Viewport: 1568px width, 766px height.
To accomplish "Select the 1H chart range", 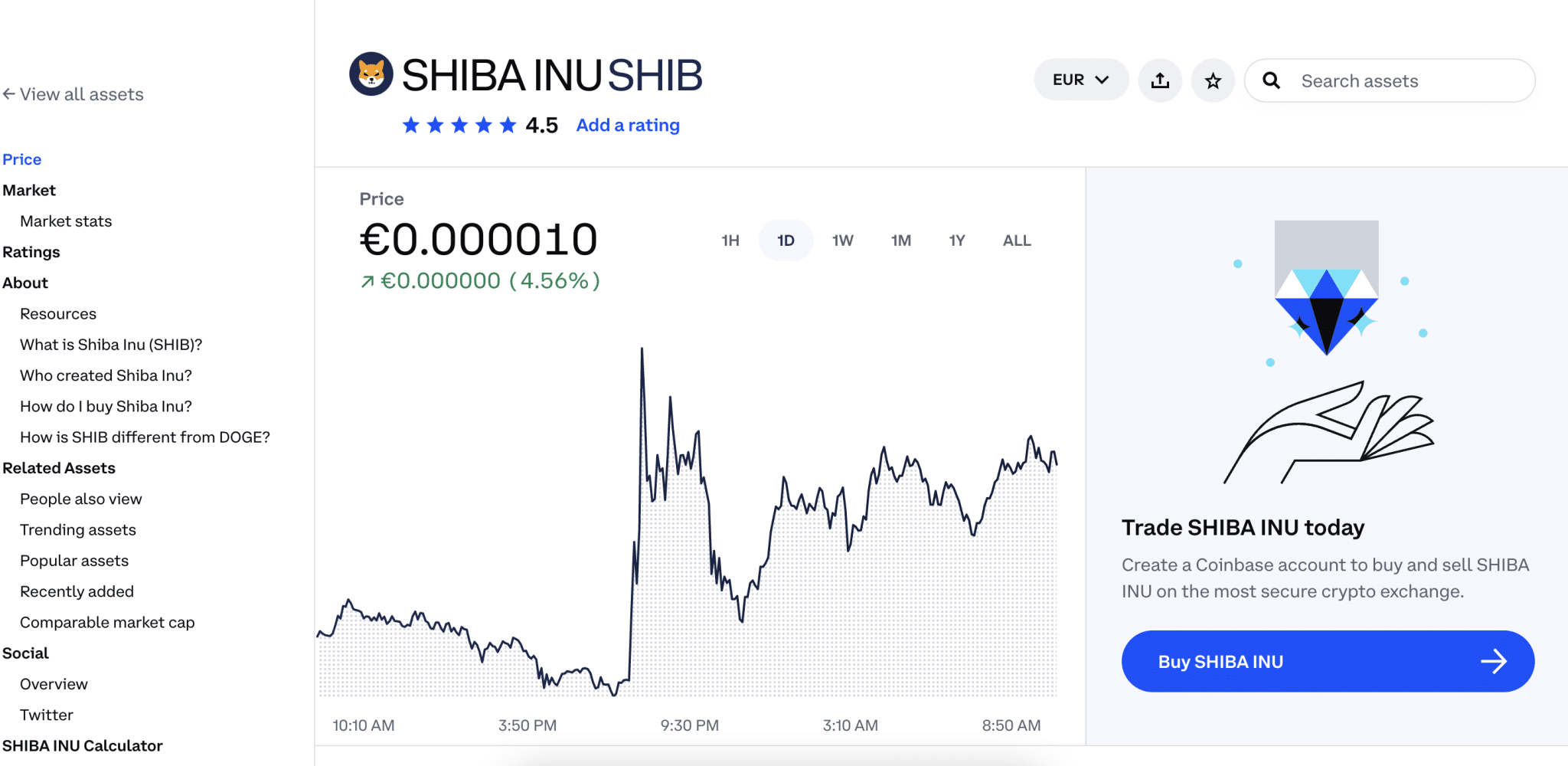I will coord(729,240).
